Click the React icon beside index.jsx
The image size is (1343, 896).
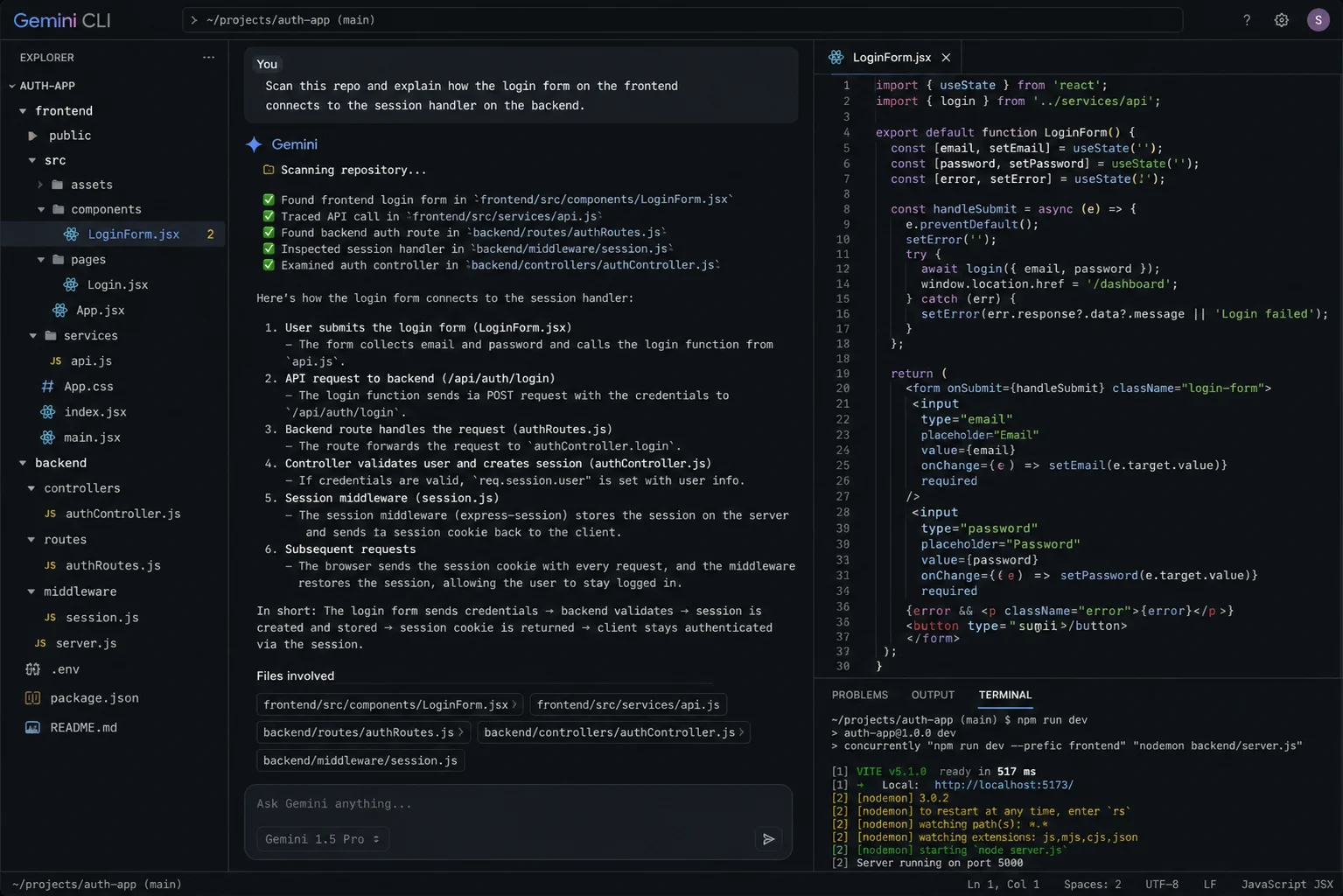[x=48, y=411]
